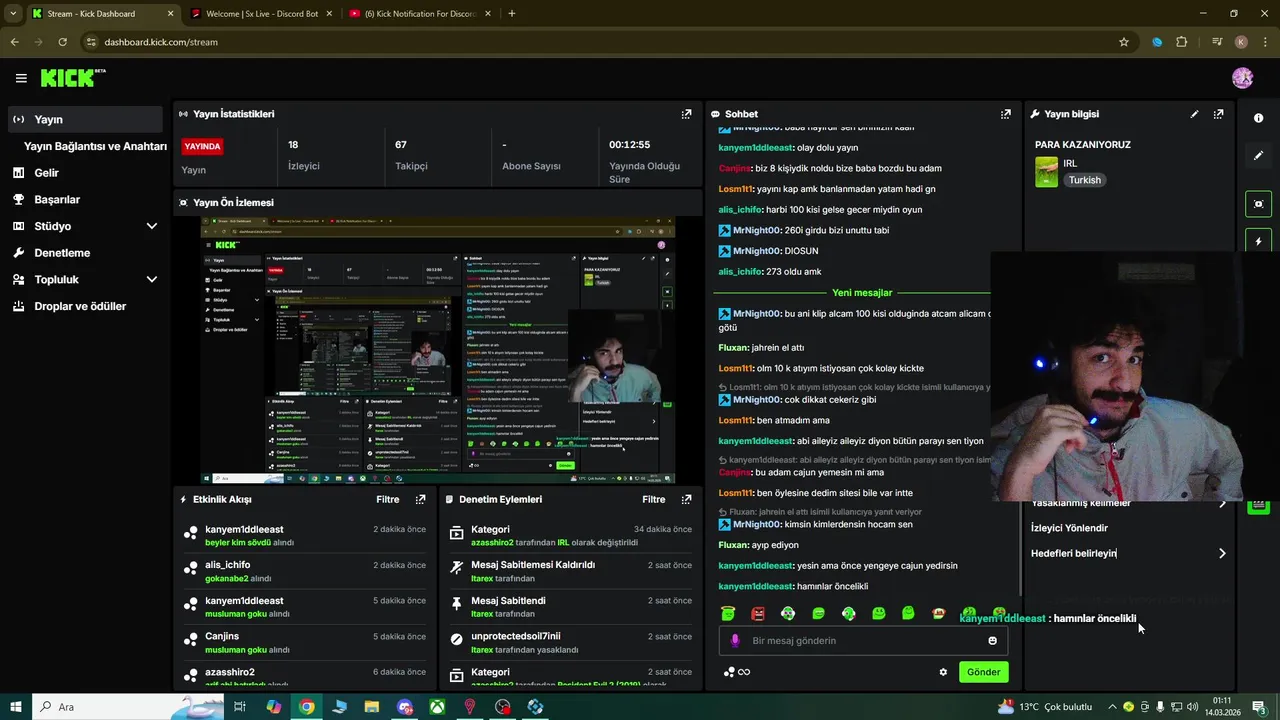
Task: Open chat settings gear beside Gönder
Action: (x=942, y=672)
